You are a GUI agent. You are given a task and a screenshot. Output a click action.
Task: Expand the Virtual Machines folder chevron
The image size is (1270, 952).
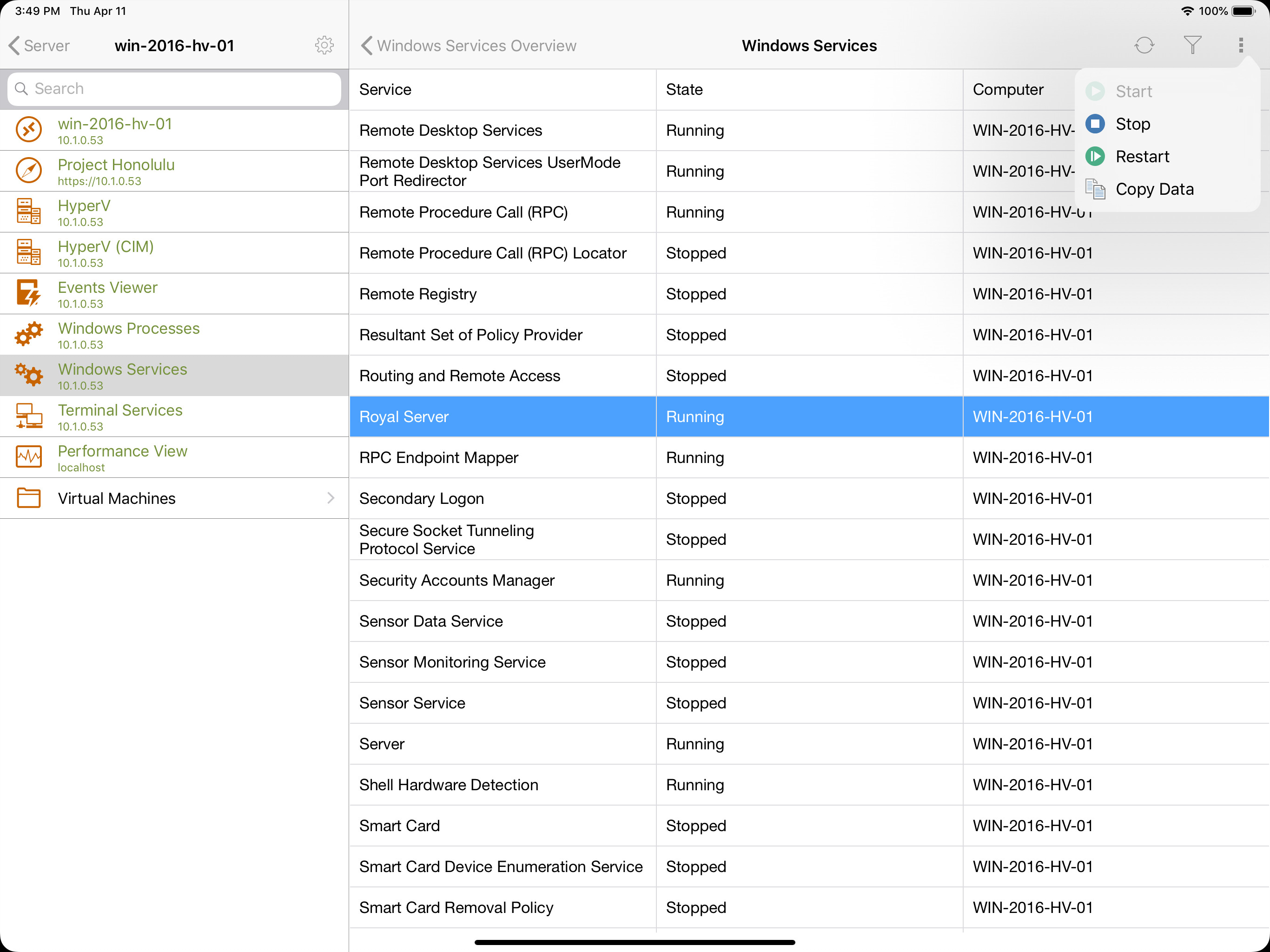click(x=331, y=498)
